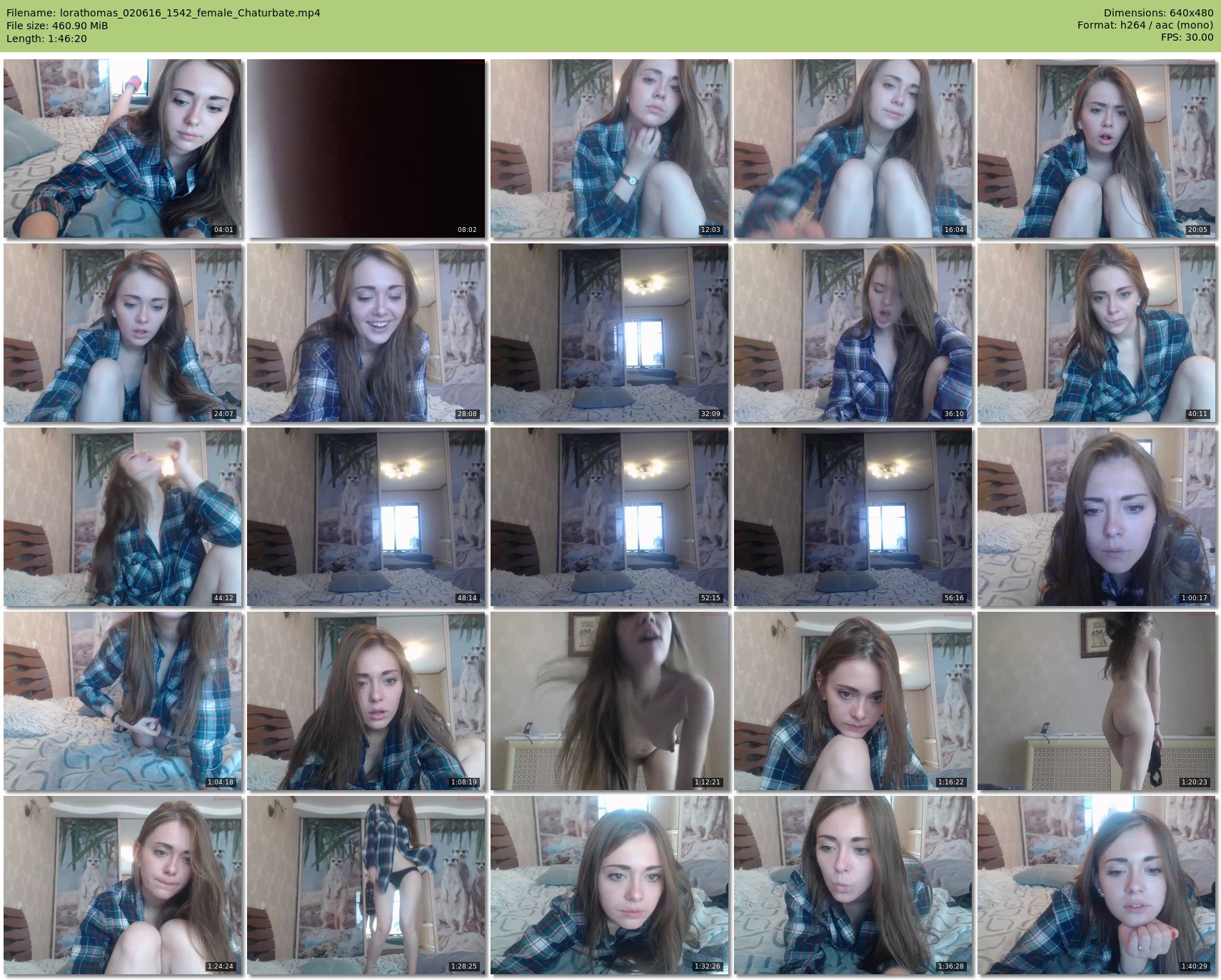Click the thumbnail at 1:32:26
This screenshot has height=980, width=1221.
(x=609, y=885)
